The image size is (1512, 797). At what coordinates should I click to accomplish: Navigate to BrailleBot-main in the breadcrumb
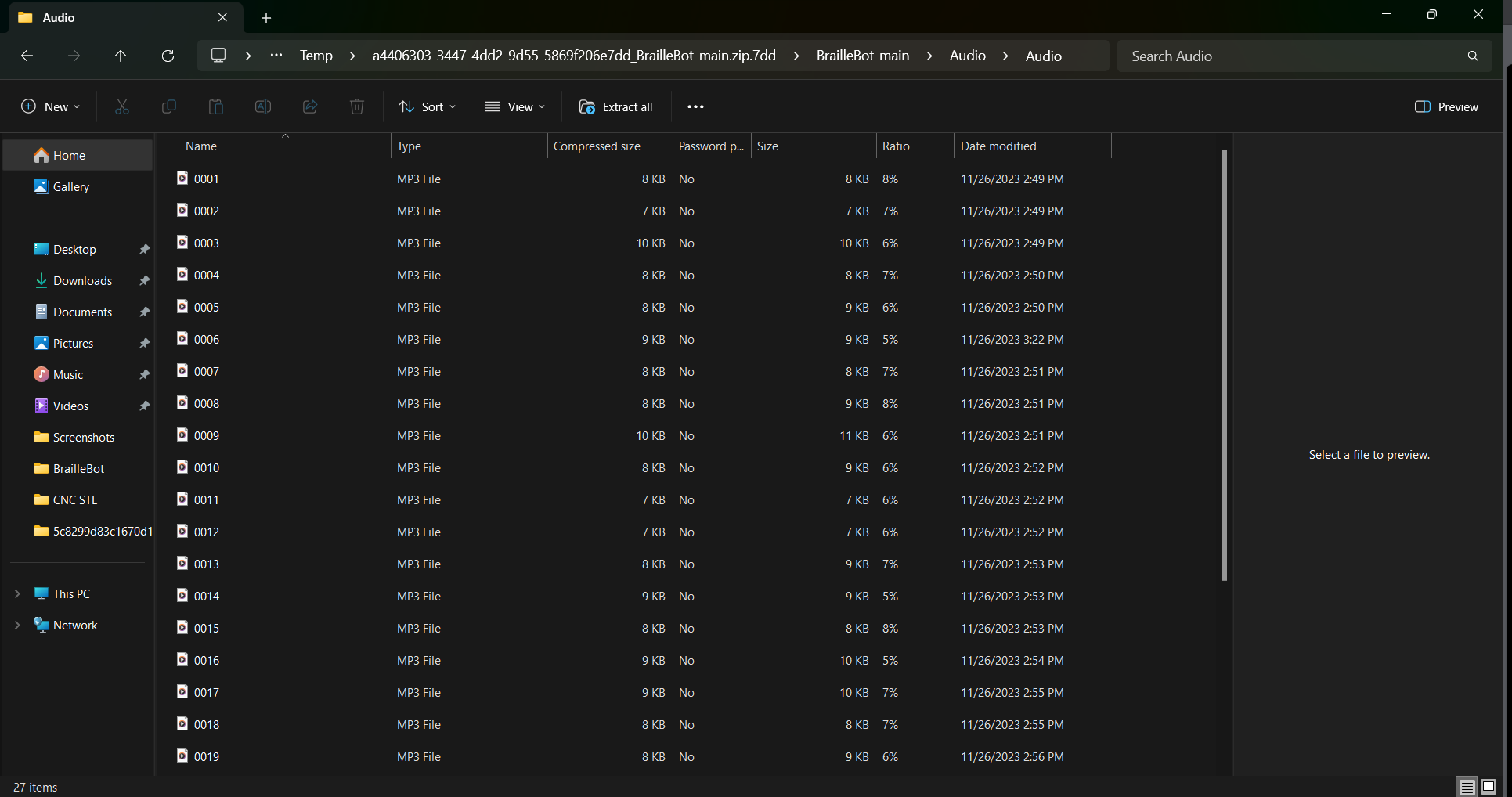tap(863, 56)
